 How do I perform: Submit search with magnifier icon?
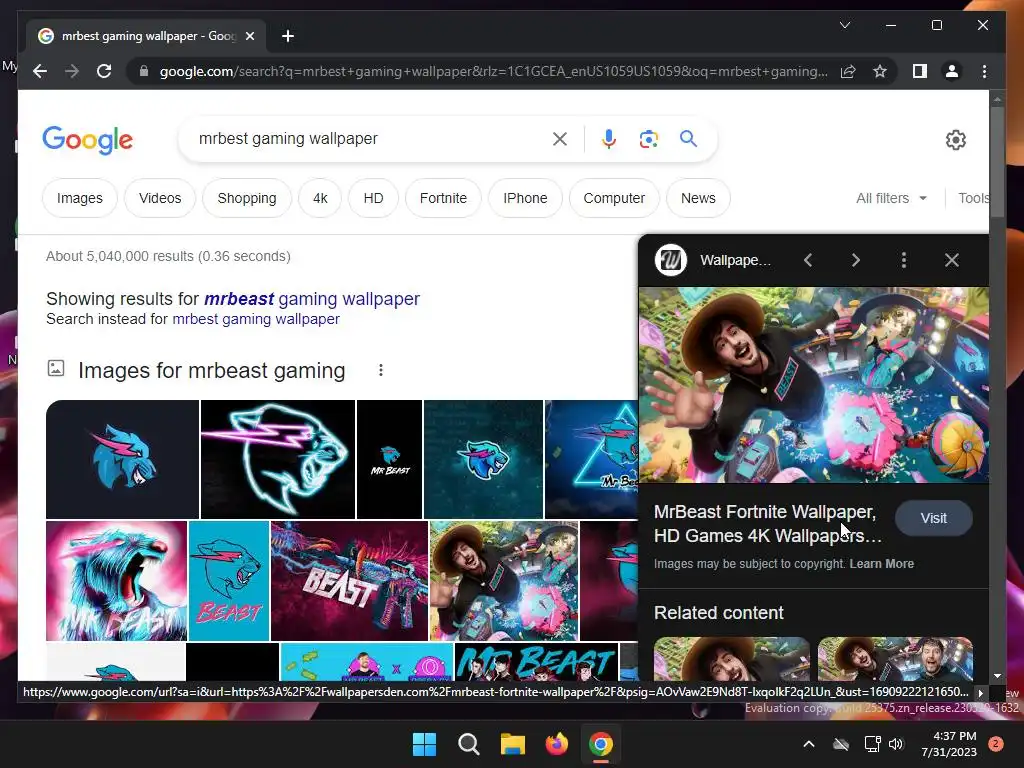[x=688, y=138]
